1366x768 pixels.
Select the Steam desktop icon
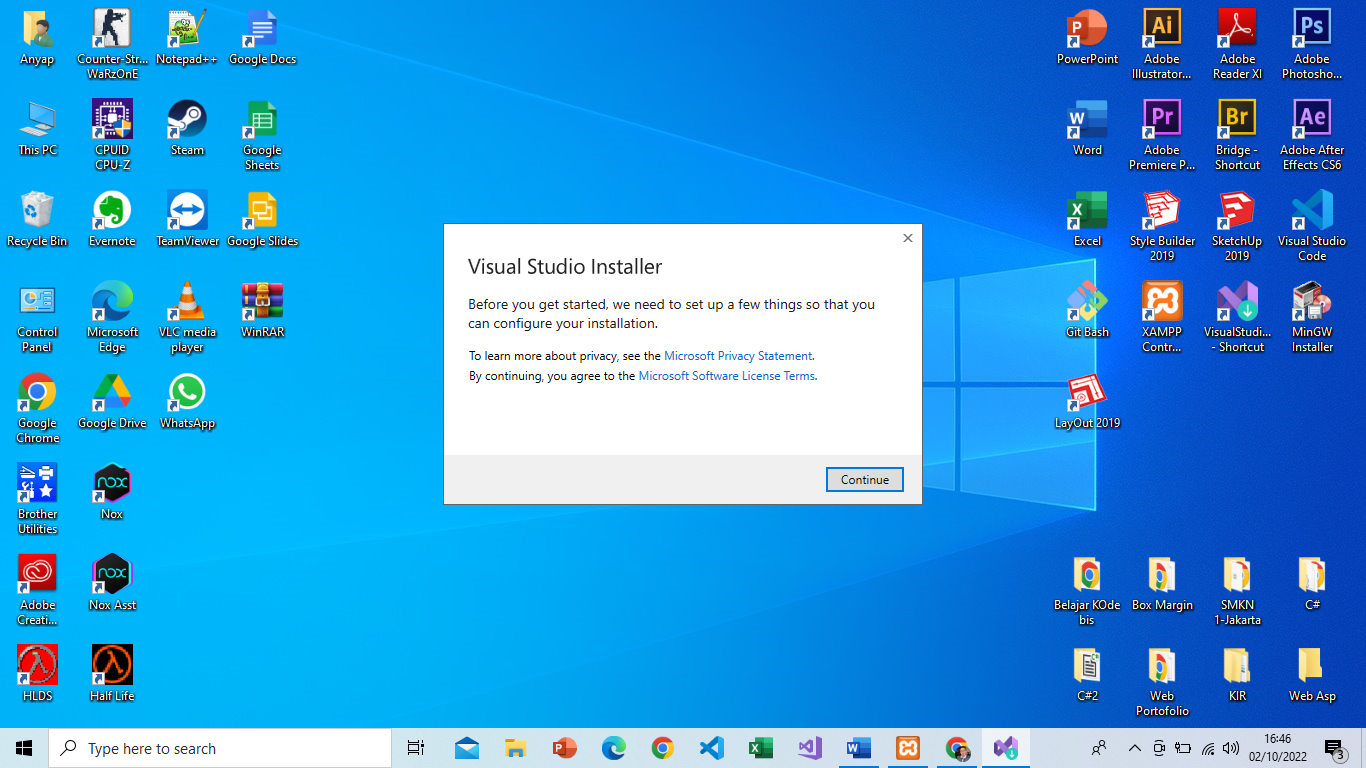tap(187, 129)
